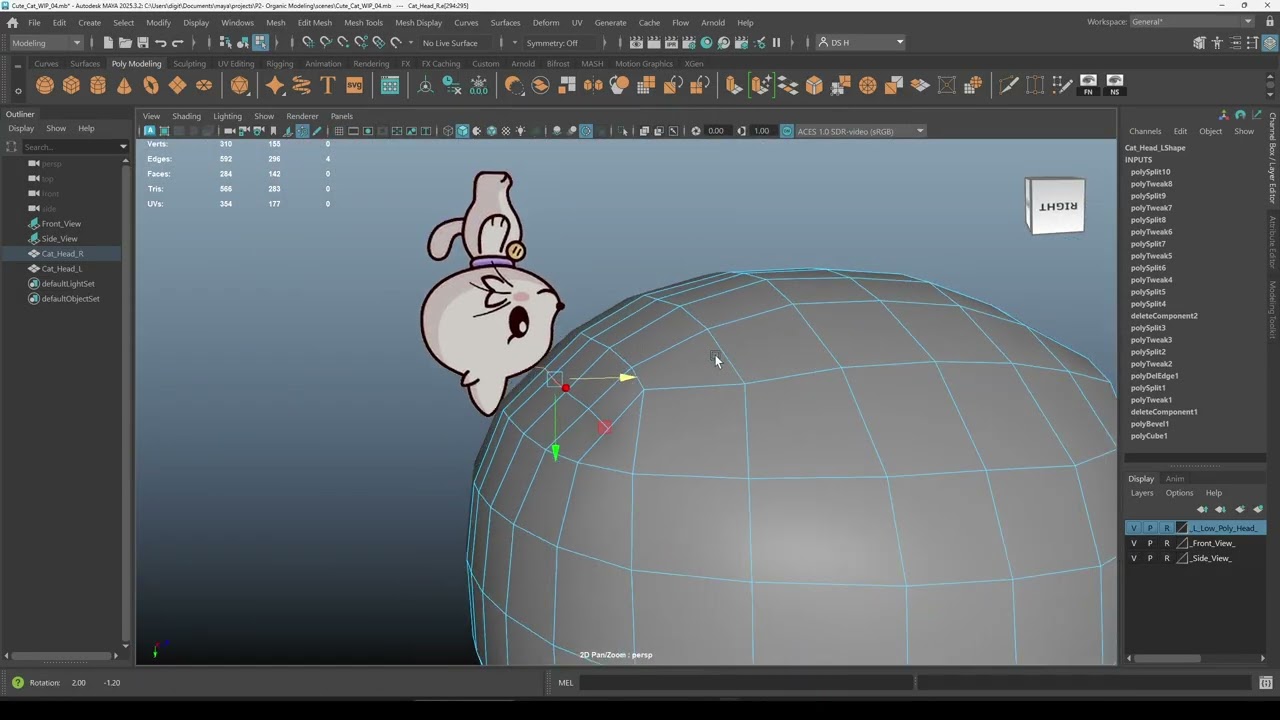Image resolution: width=1280 pixels, height=720 pixels.
Task: Expand the Outliner search filter dropdown arrow
Action: [123, 147]
